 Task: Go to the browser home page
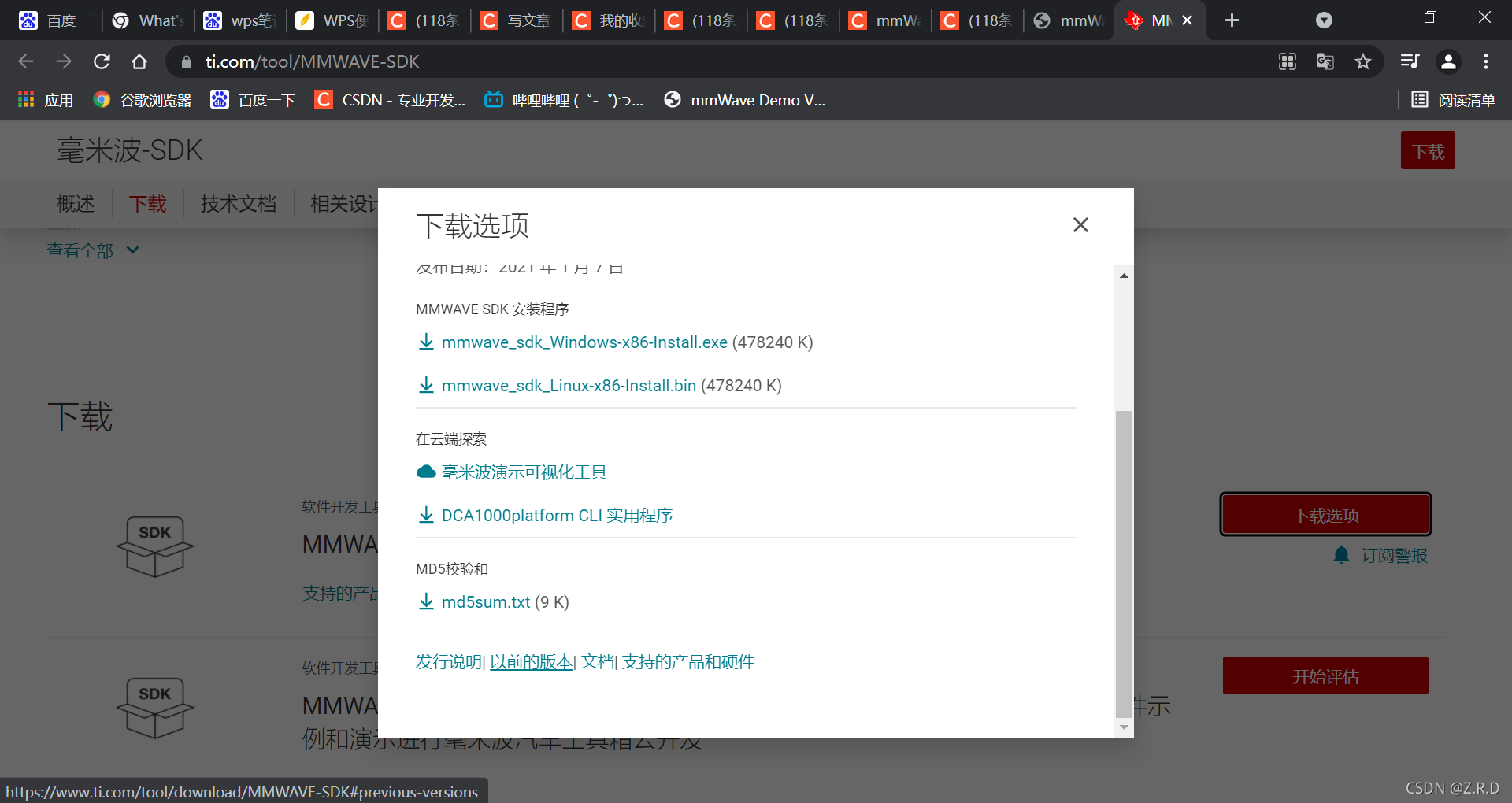(139, 61)
